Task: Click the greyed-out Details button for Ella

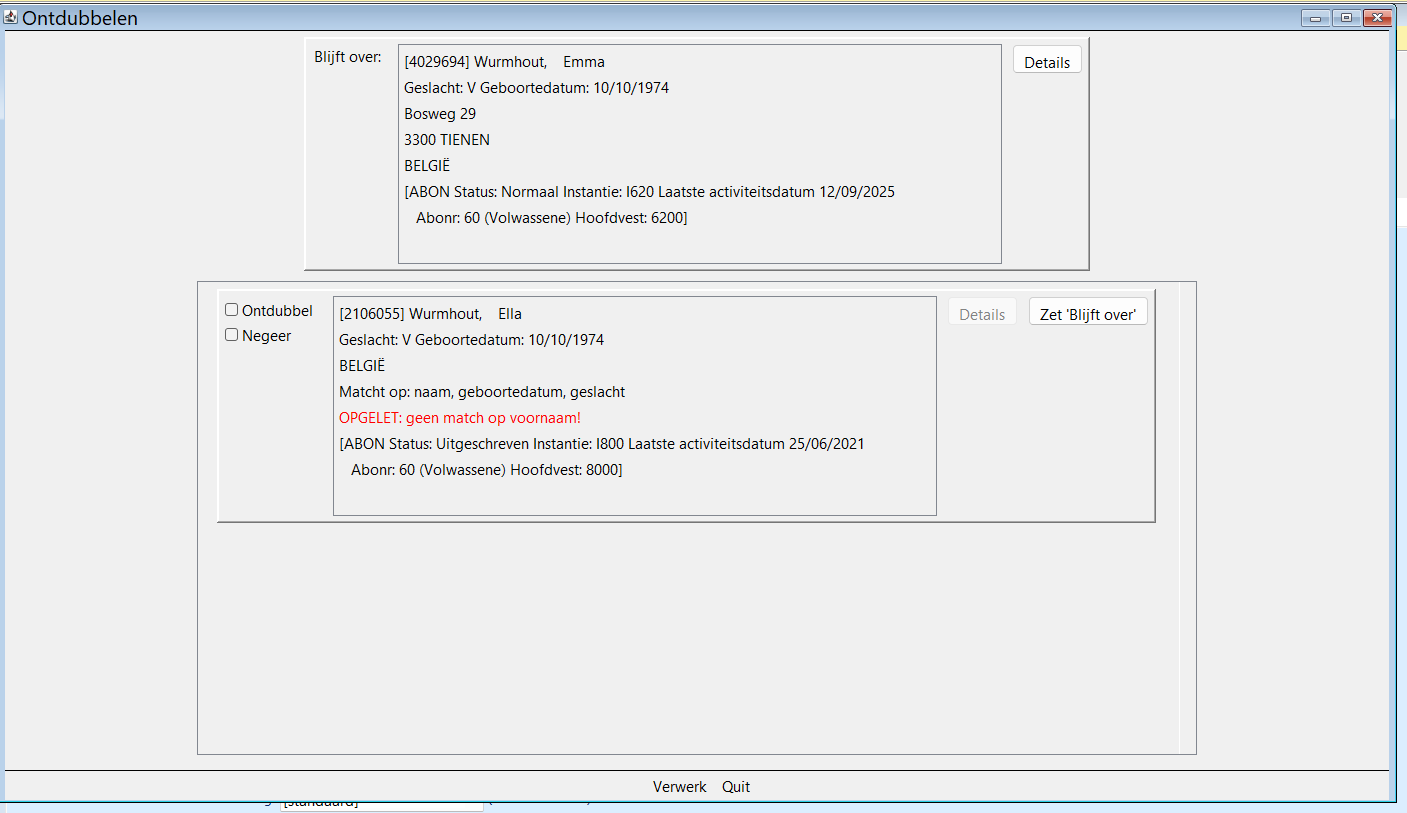Action: (x=981, y=314)
